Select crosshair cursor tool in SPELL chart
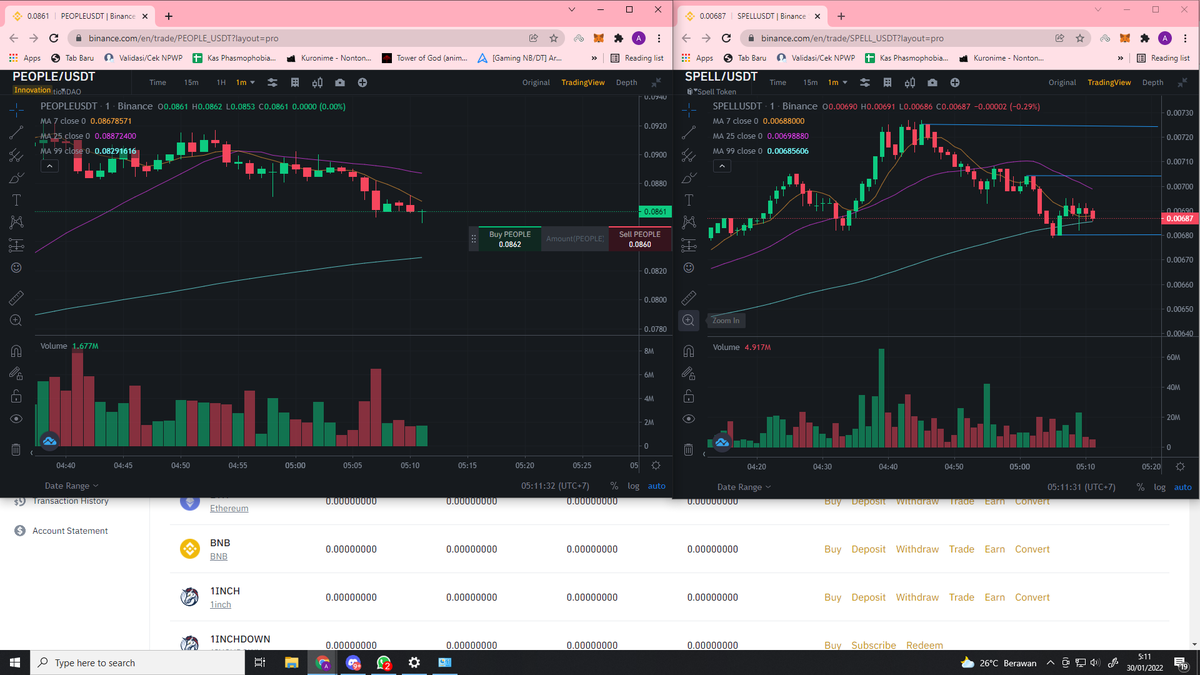This screenshot has width=1200, height=675. (689, 109)
